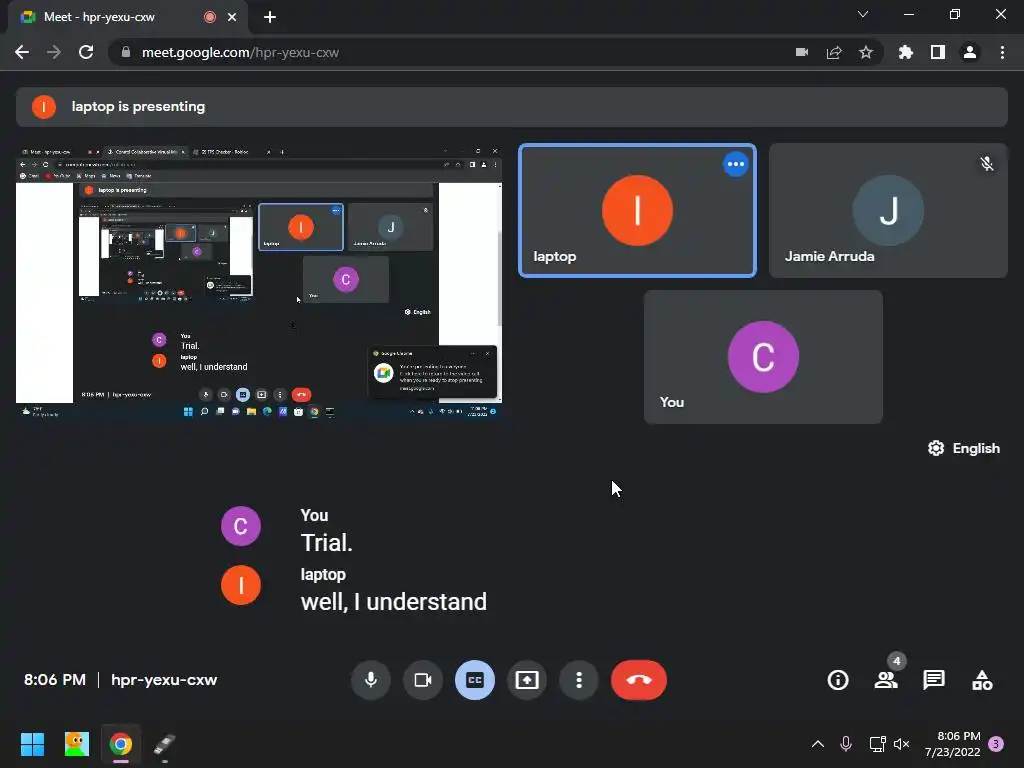Click the muted volume tray icon

tap(902, 744)
